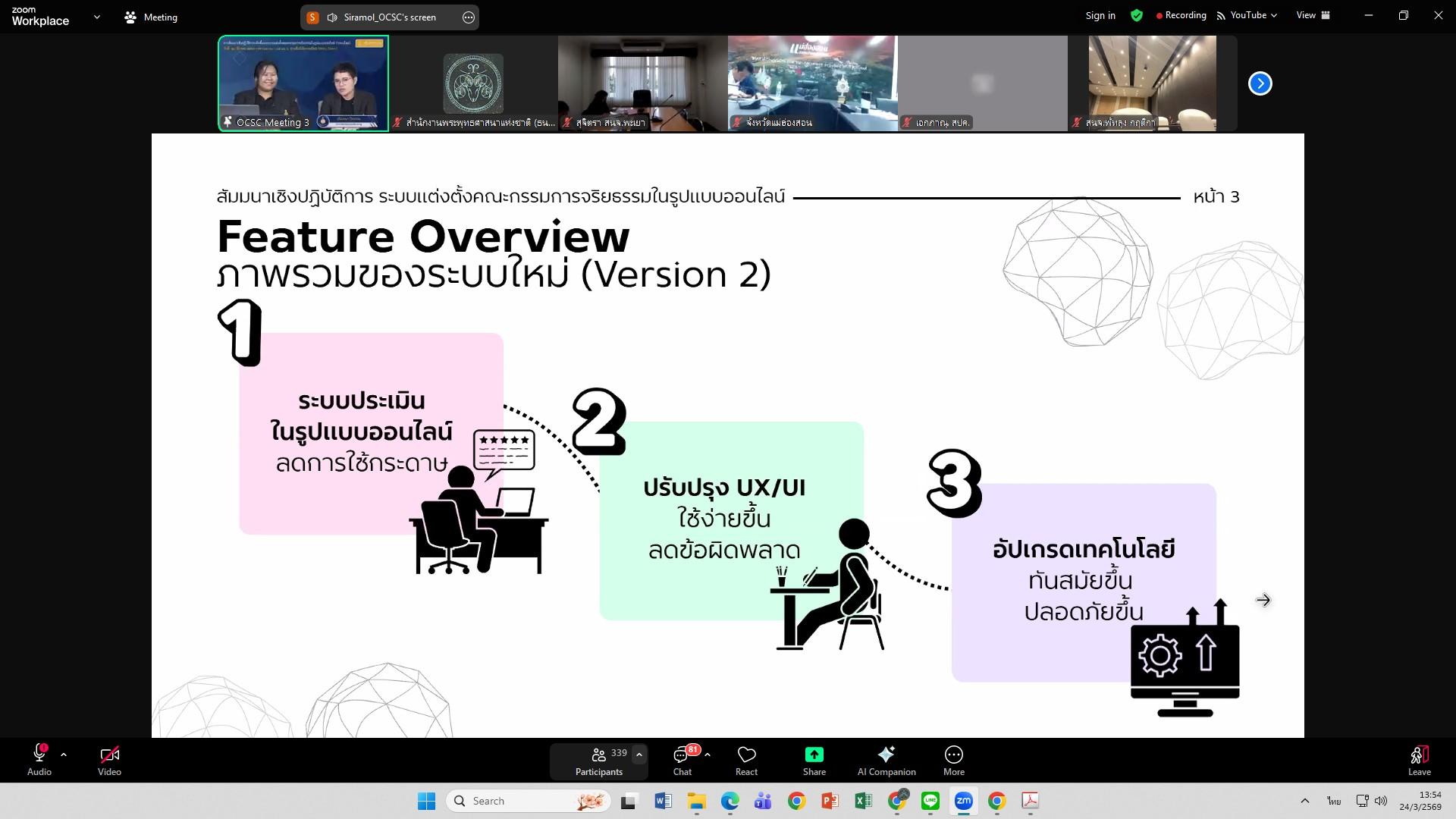Expand the Zoom Workplace dropdown arrow
This screenshot has width=1456, height=819.
click(96, 17)
